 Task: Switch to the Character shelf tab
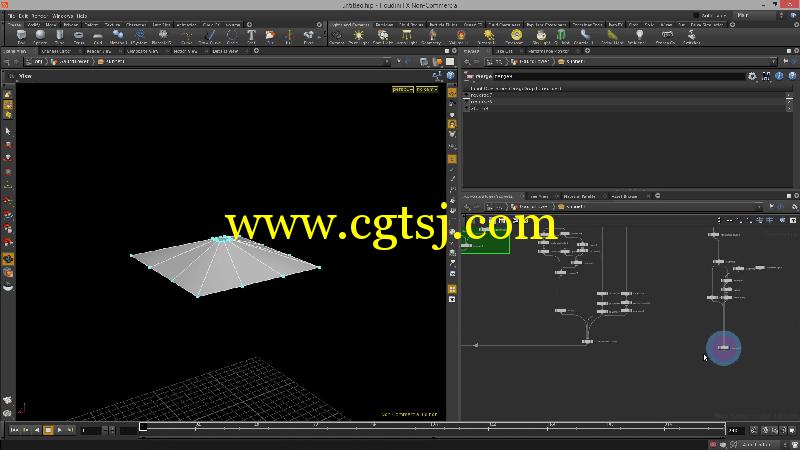pos(136,24)
